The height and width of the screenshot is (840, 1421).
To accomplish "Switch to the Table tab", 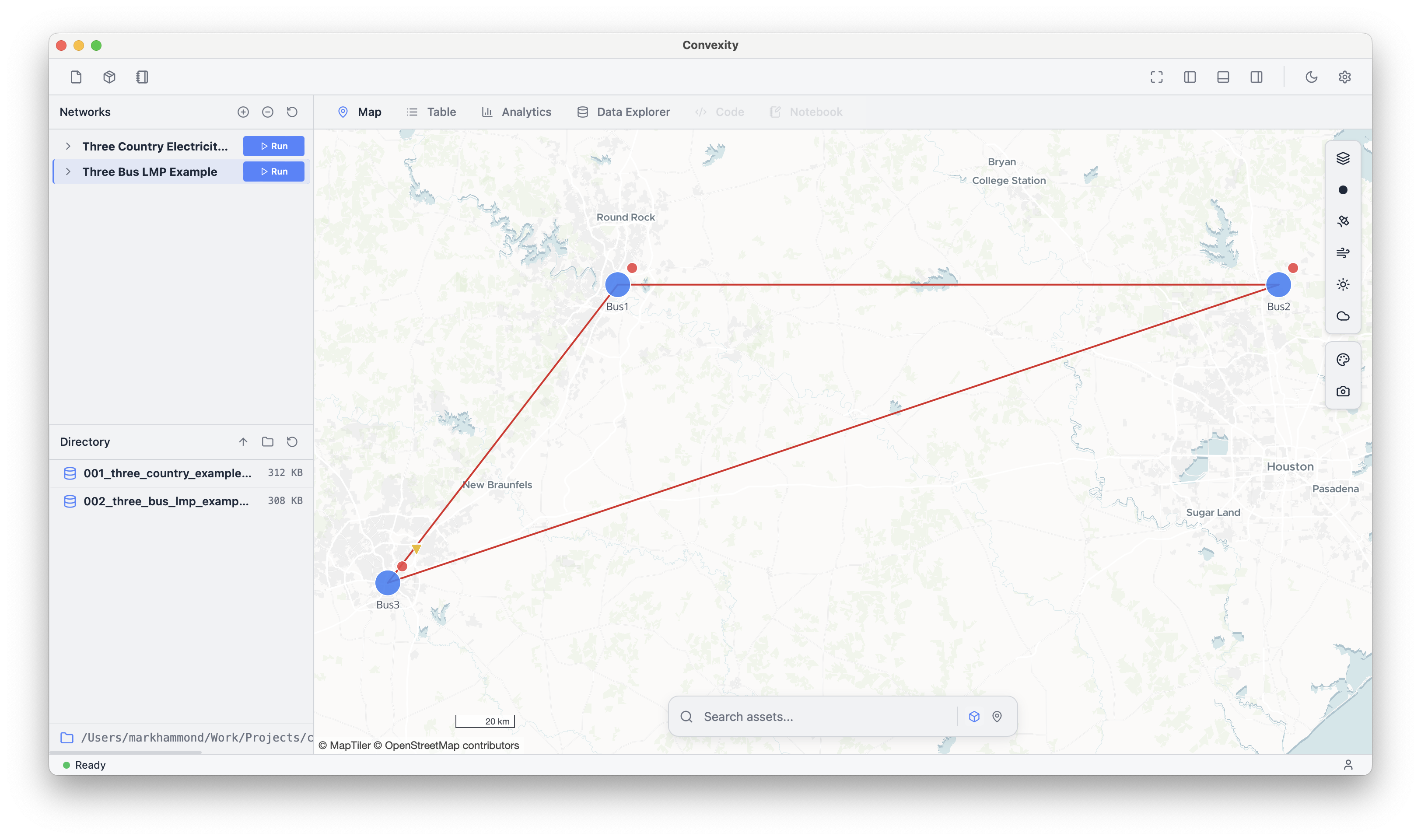I will tap(441, 112).
